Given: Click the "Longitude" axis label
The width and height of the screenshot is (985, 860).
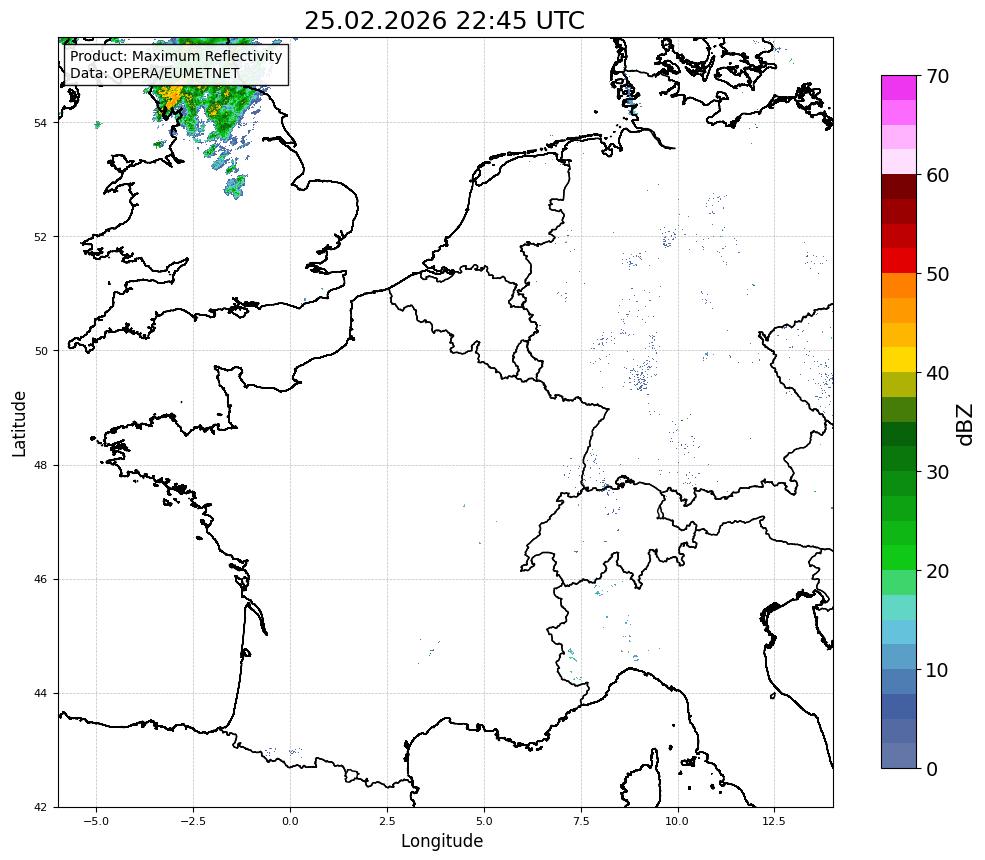Looking at the screenshot, I should coord(442,841).
